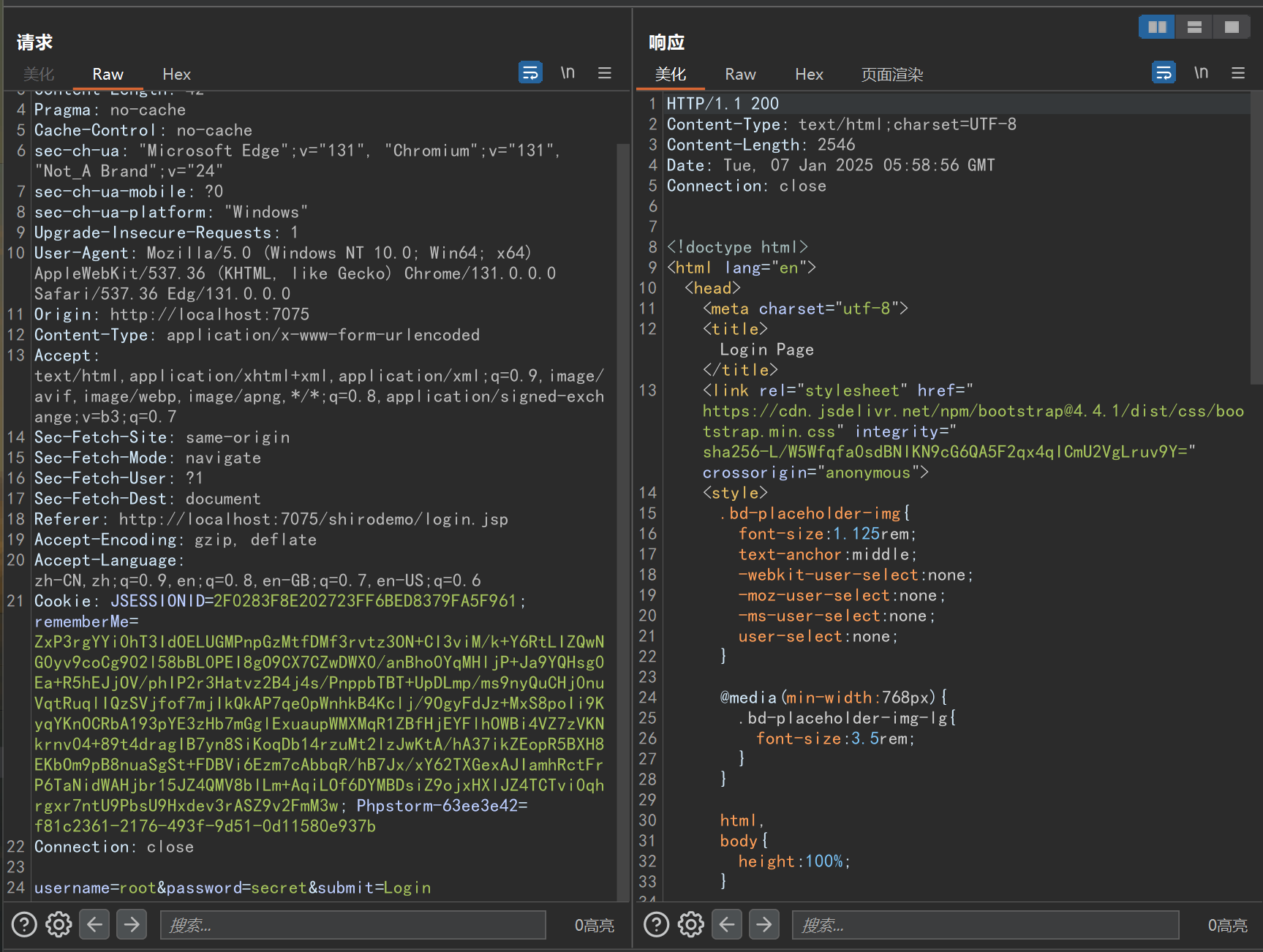Click the 0高亮 count in response panel
The image size is (1263, 952).
(1227, 925)
